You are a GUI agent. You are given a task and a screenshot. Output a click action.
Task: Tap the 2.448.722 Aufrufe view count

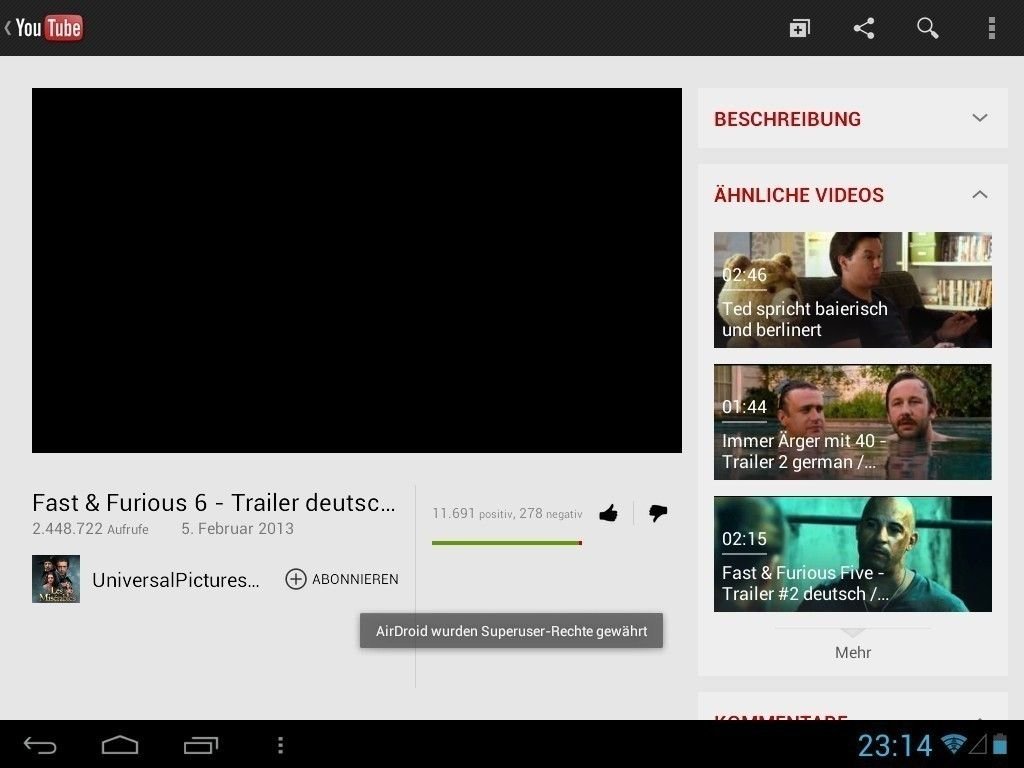(x=90, y=528)
